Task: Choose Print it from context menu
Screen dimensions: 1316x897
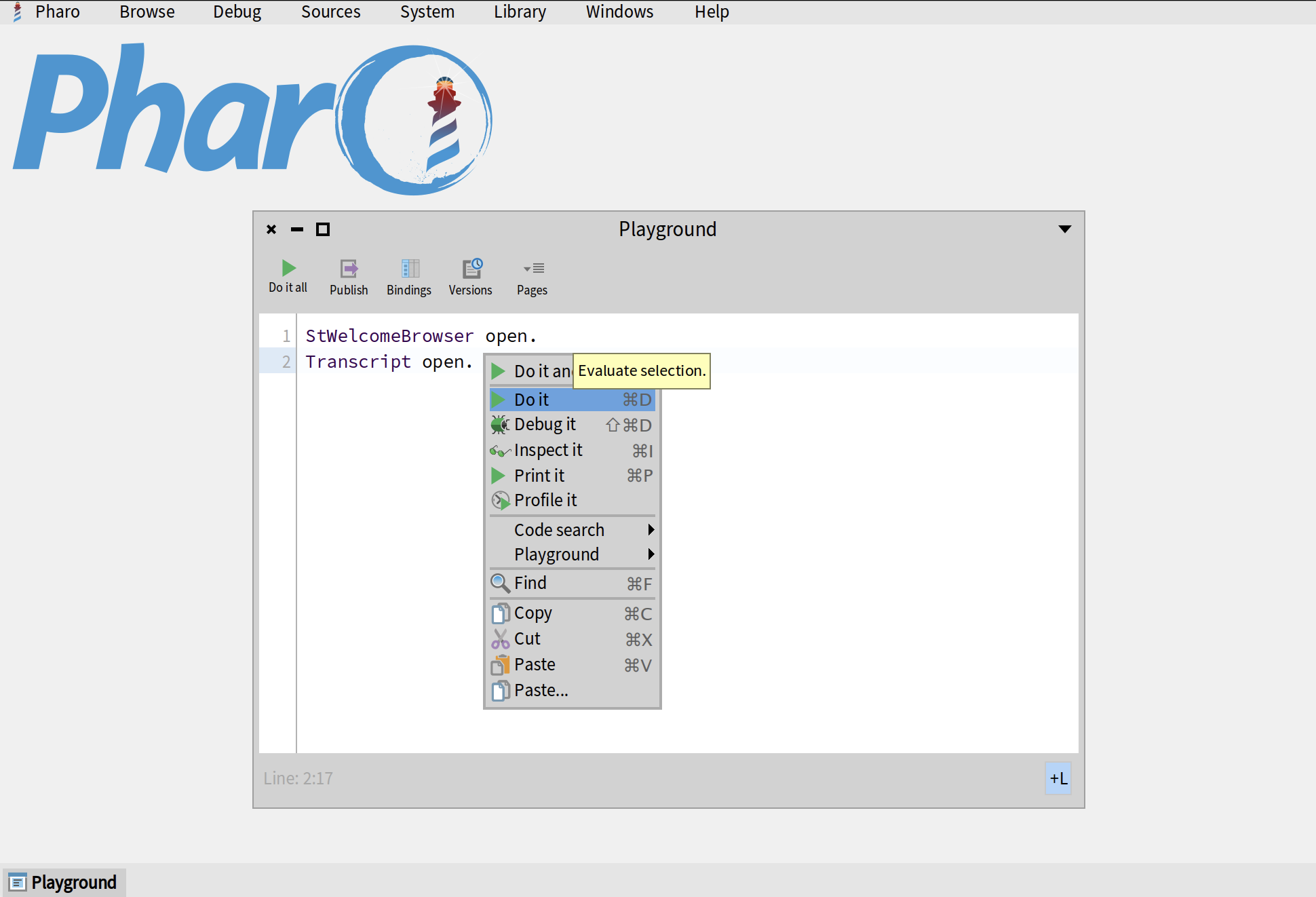Action: click(539, 476)
